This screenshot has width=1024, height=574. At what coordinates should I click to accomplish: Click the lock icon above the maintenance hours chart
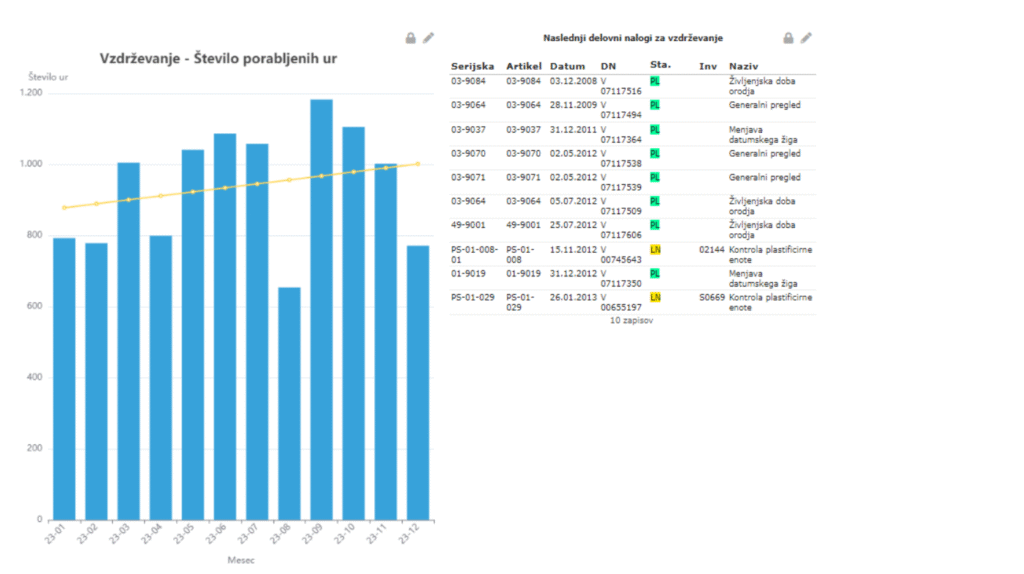point(410,38)
